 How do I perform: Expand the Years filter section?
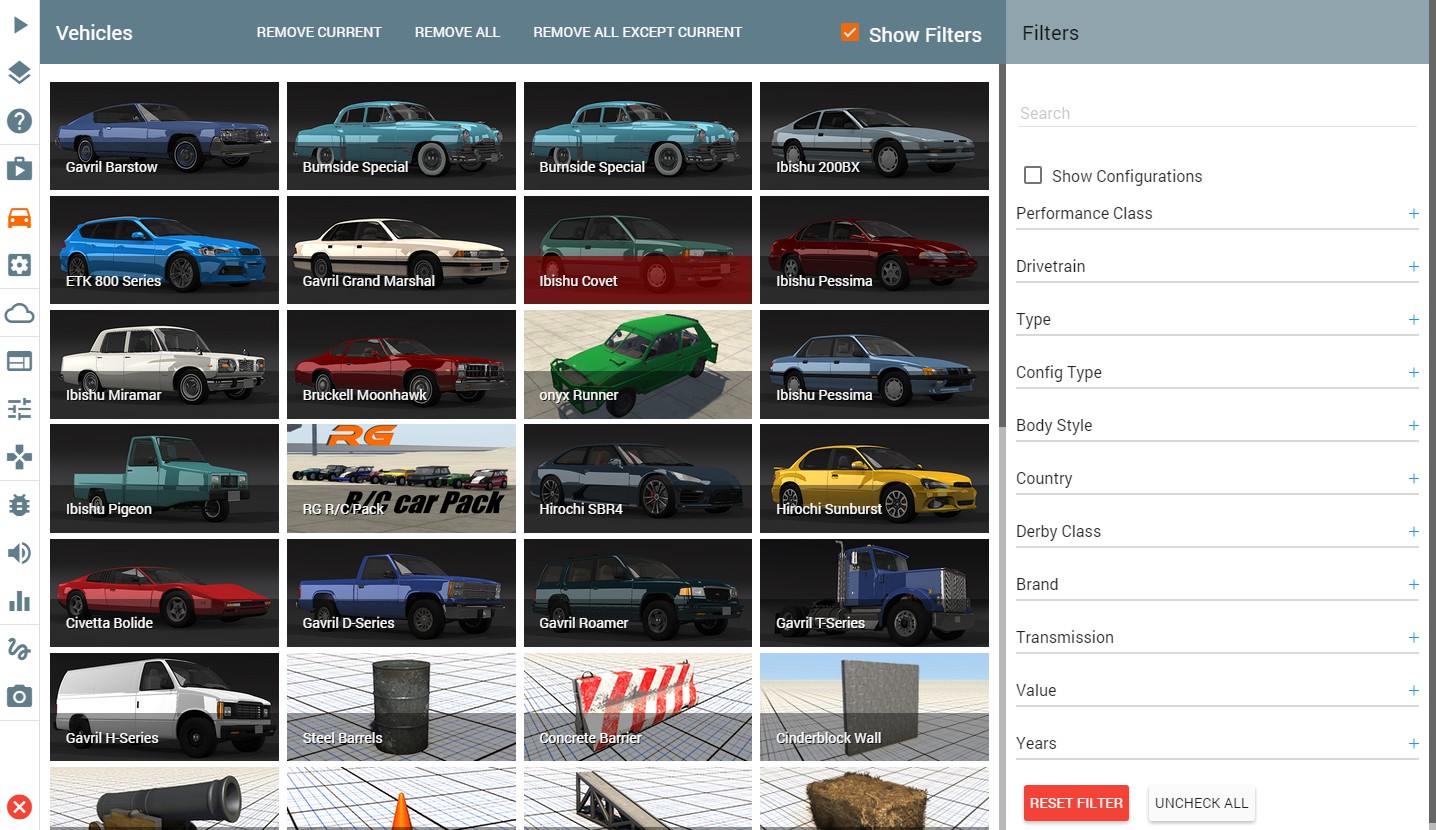pyautogui.click(x=1217, y=743)
